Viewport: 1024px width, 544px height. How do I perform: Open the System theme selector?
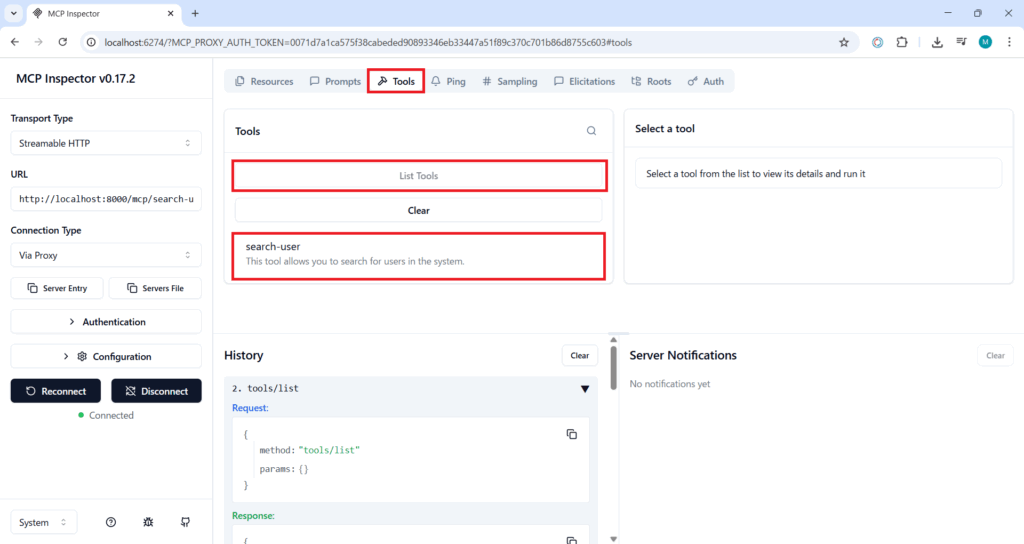(x=44, y=522)
